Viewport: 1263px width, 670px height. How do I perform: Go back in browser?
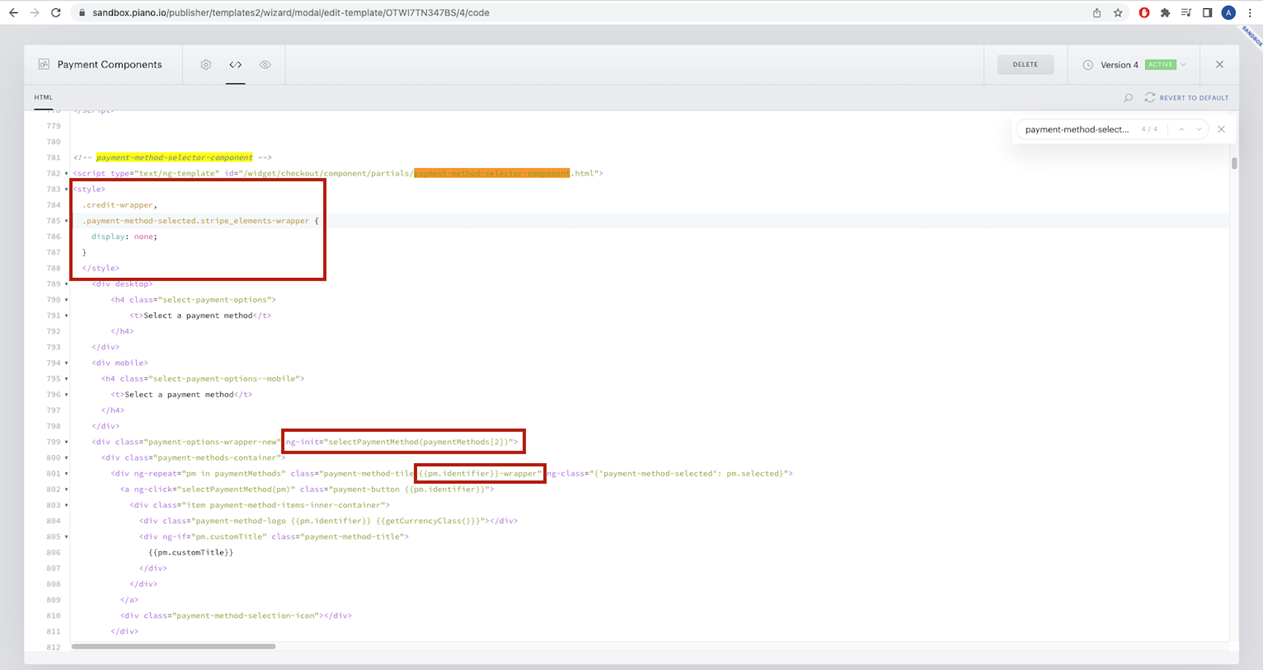pos(13,13)
